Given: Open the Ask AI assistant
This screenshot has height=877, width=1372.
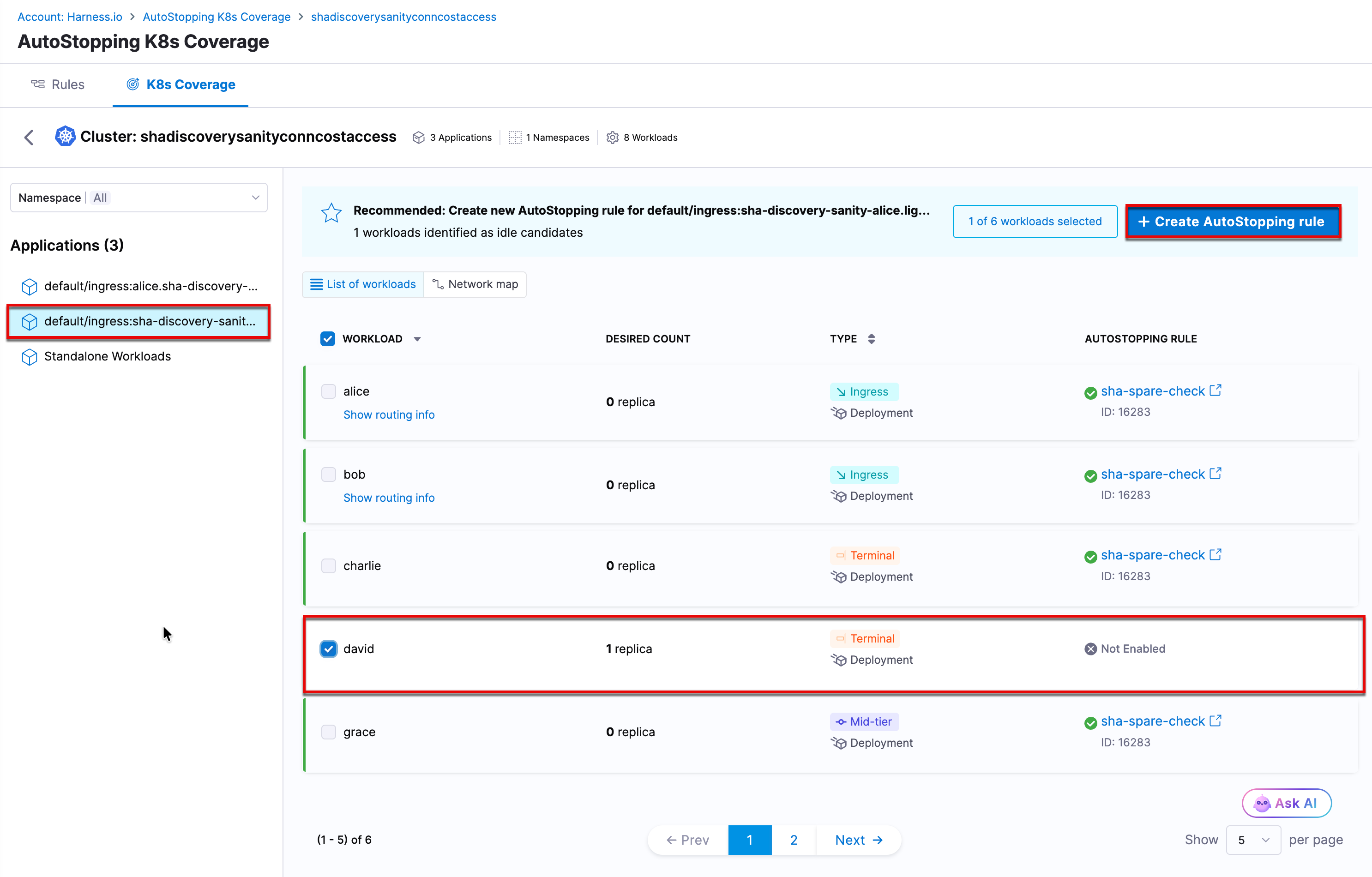Looking at the screenshot, I should (x=1287, y=804).
